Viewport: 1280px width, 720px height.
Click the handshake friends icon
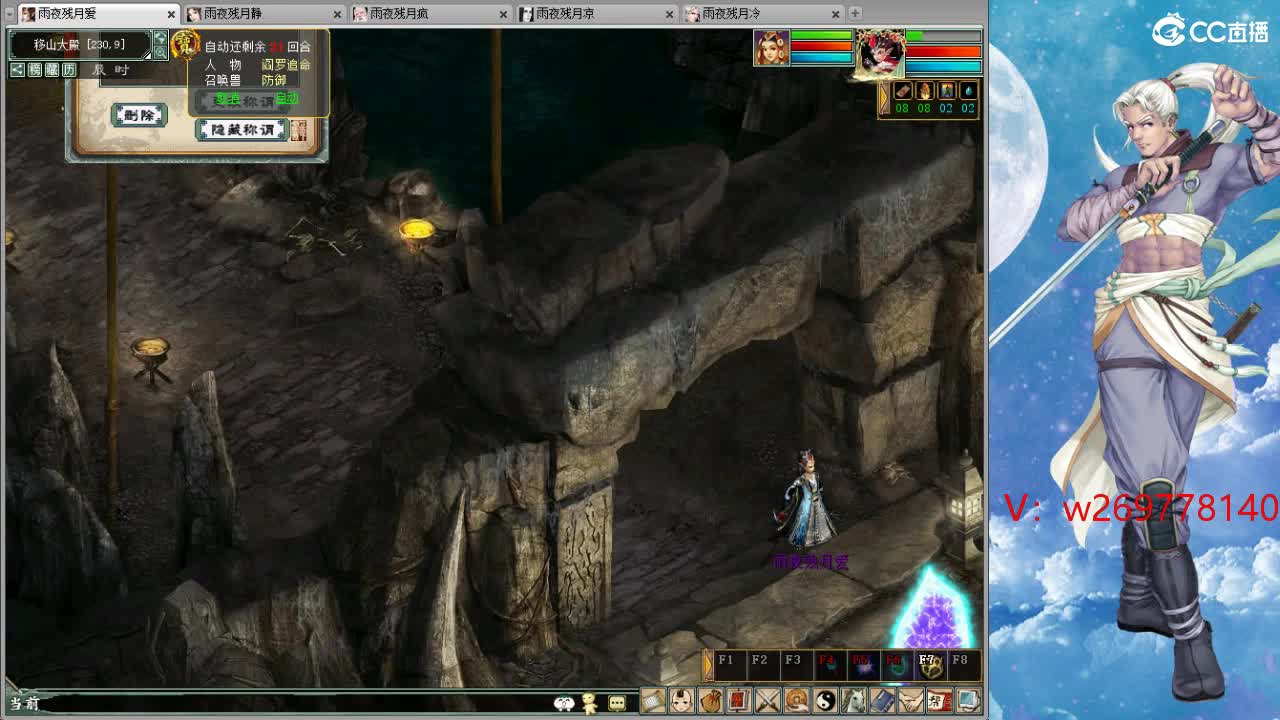click(x=911, y=701)
